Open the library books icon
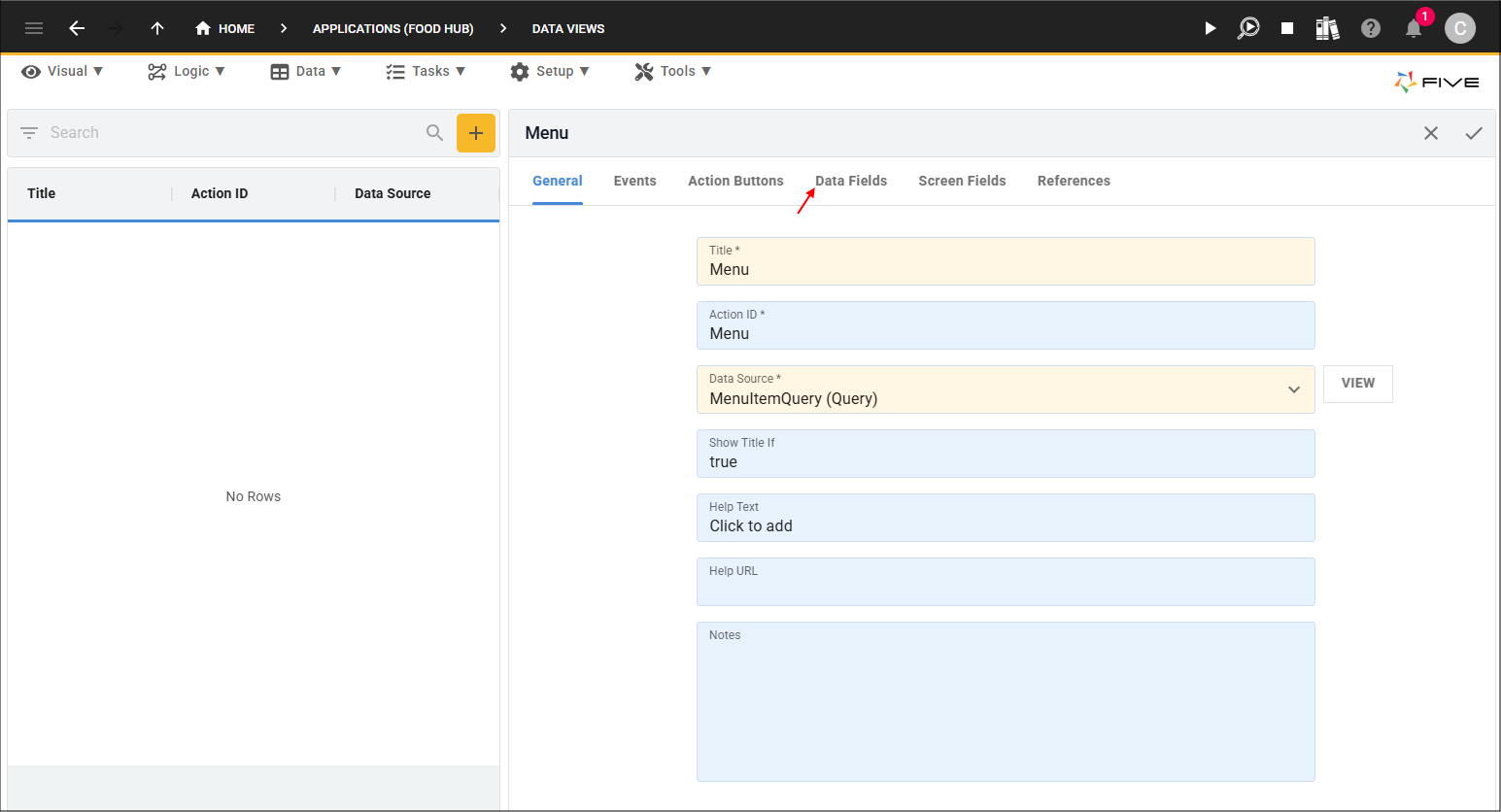The width and height of the screenshot is (1501, 812). pyautogui.click(x=1327, y=28)
